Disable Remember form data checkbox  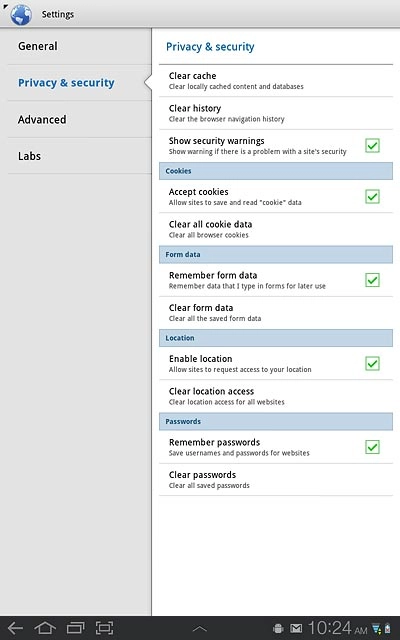[x=372, y=280]
